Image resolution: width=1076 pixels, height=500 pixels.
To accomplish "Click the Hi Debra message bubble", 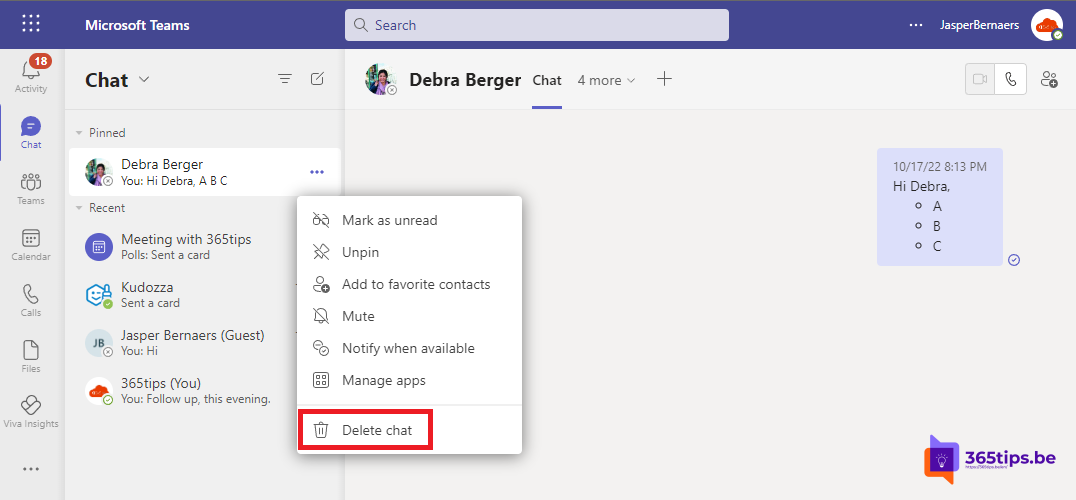I will pos(939,207).
